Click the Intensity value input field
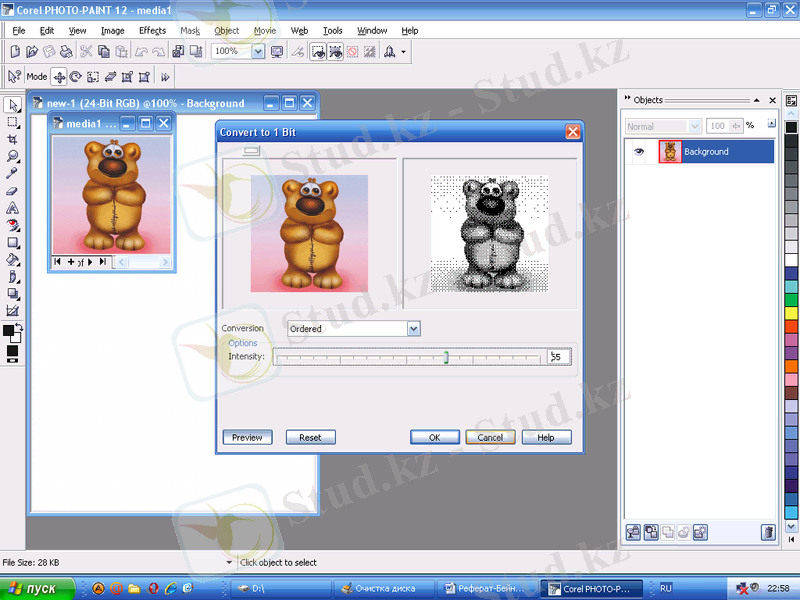The width and height of the screenshot is (800, 600). [x=558, y=357]
